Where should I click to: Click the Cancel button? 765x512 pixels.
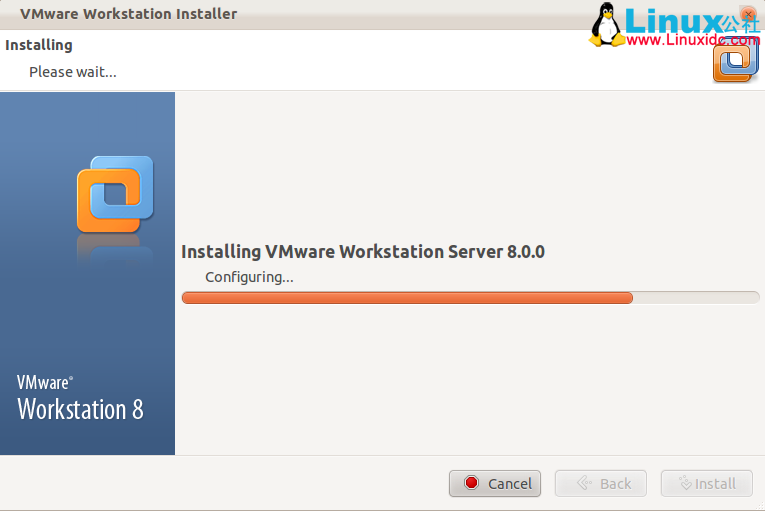point(495,483)
